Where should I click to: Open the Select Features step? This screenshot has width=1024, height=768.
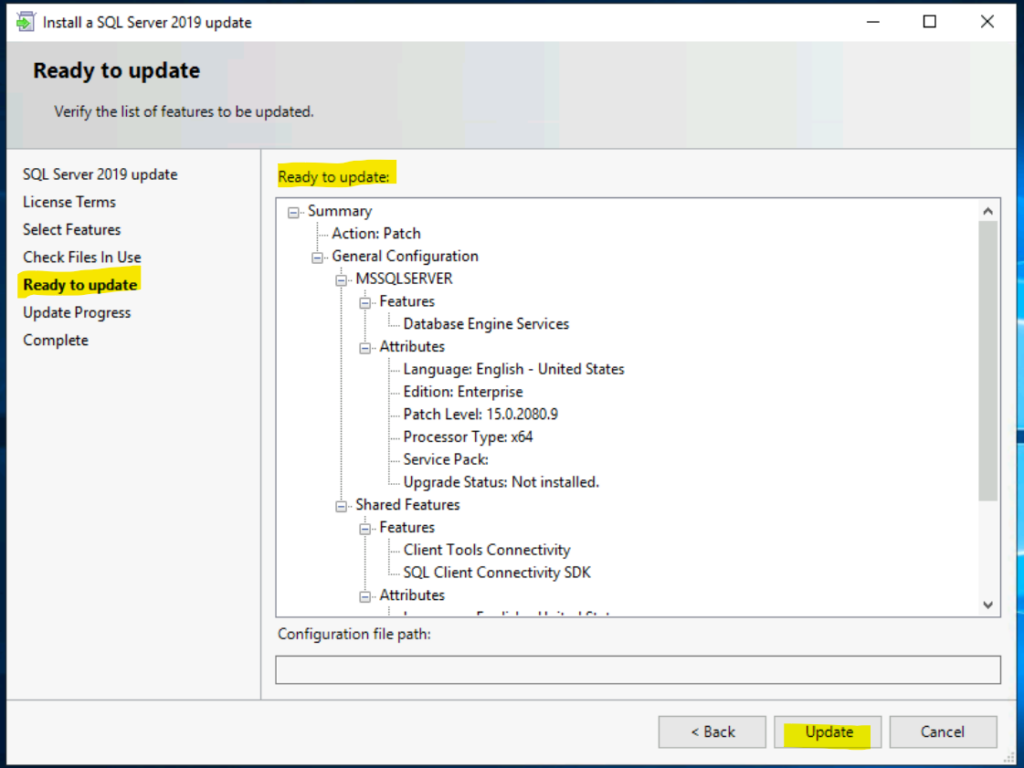[x=72, y=229]
